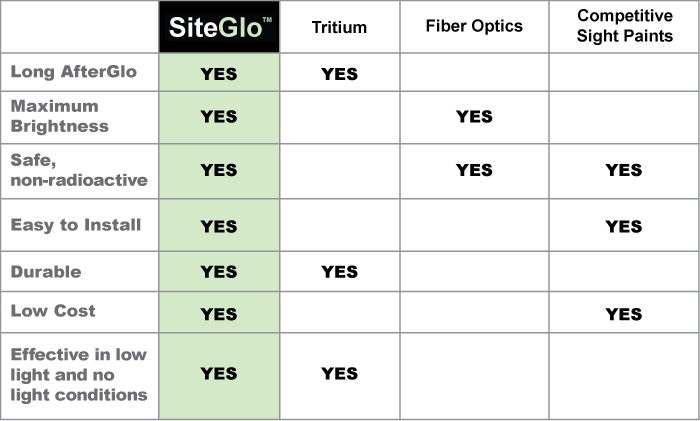700x421 pixels.
Task: Click Competitive Sight Paints YES for Low Cost
Action: (624, 314)
